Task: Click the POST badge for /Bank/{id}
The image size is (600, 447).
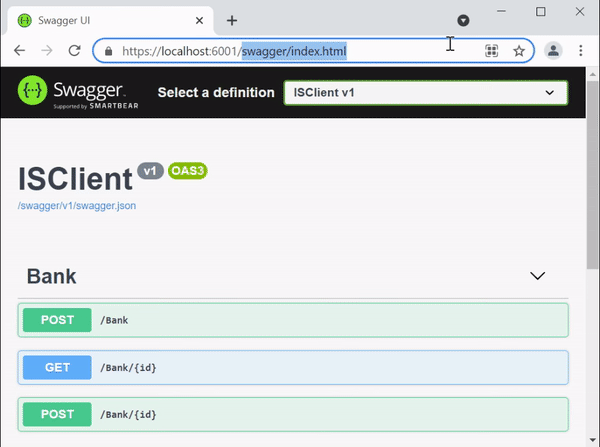Action: (x=57, y=414)
